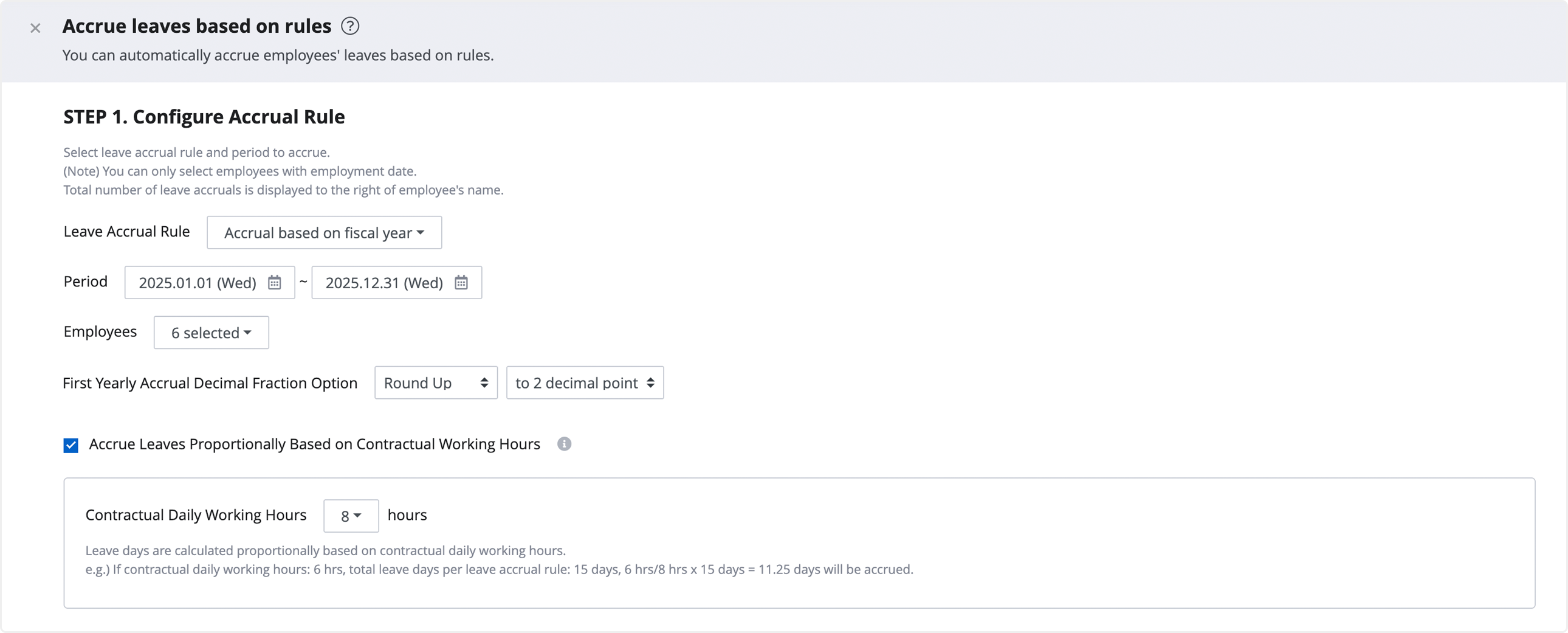Click the "Accrue Leaves Proportionally" label text

(314, 444)
